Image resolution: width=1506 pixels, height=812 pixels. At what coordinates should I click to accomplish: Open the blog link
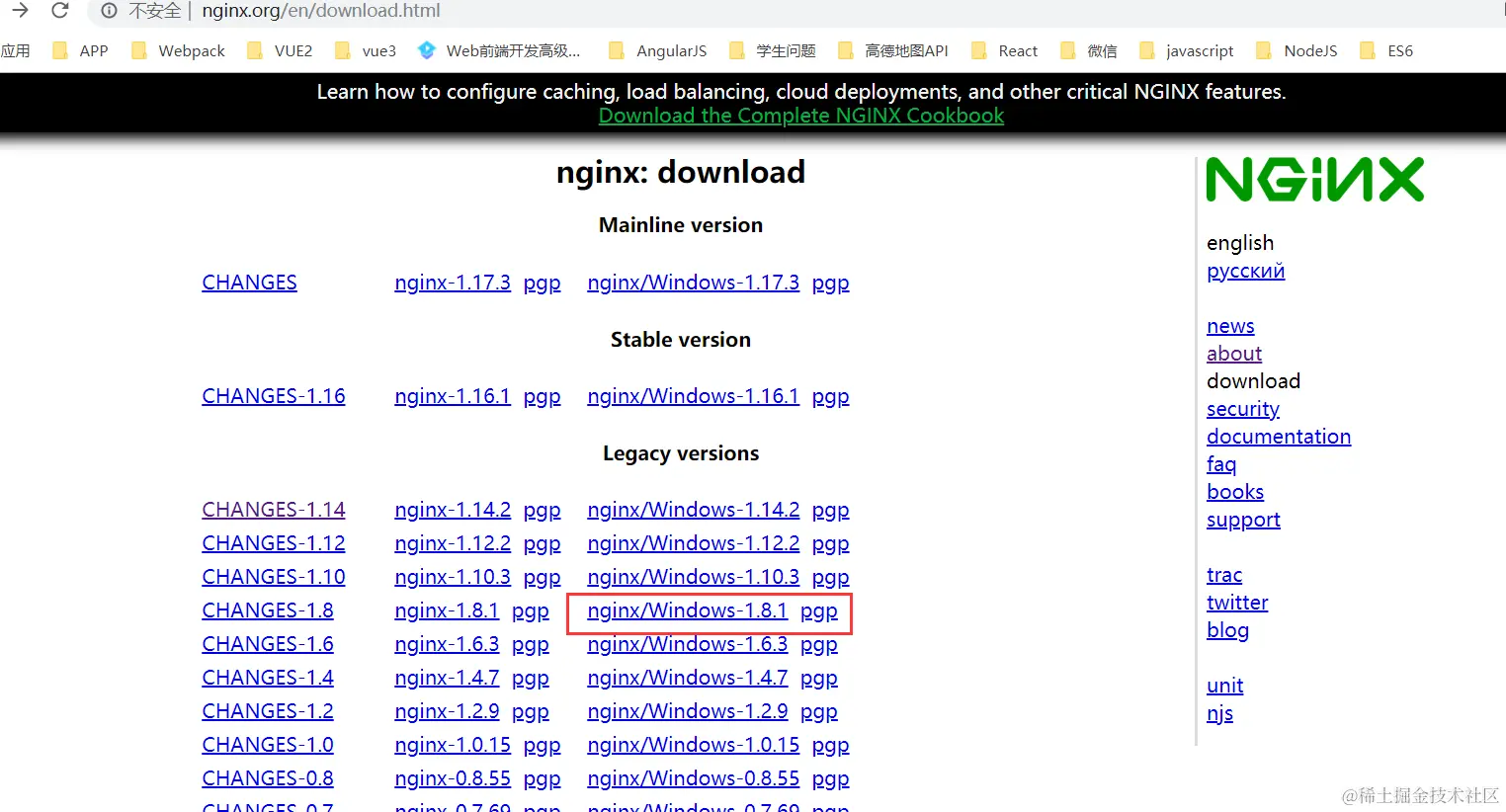(1227, 630)
